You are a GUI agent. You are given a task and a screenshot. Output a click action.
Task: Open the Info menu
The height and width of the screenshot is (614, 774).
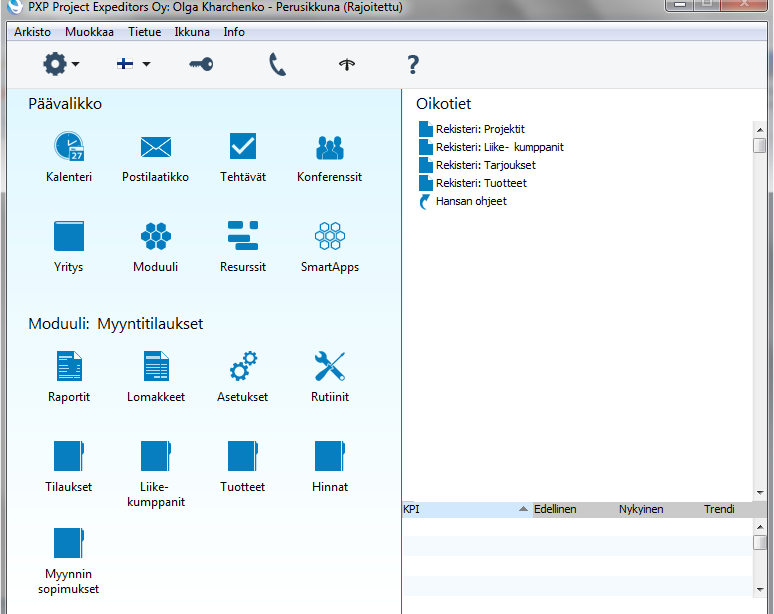(x=234, y=32)
